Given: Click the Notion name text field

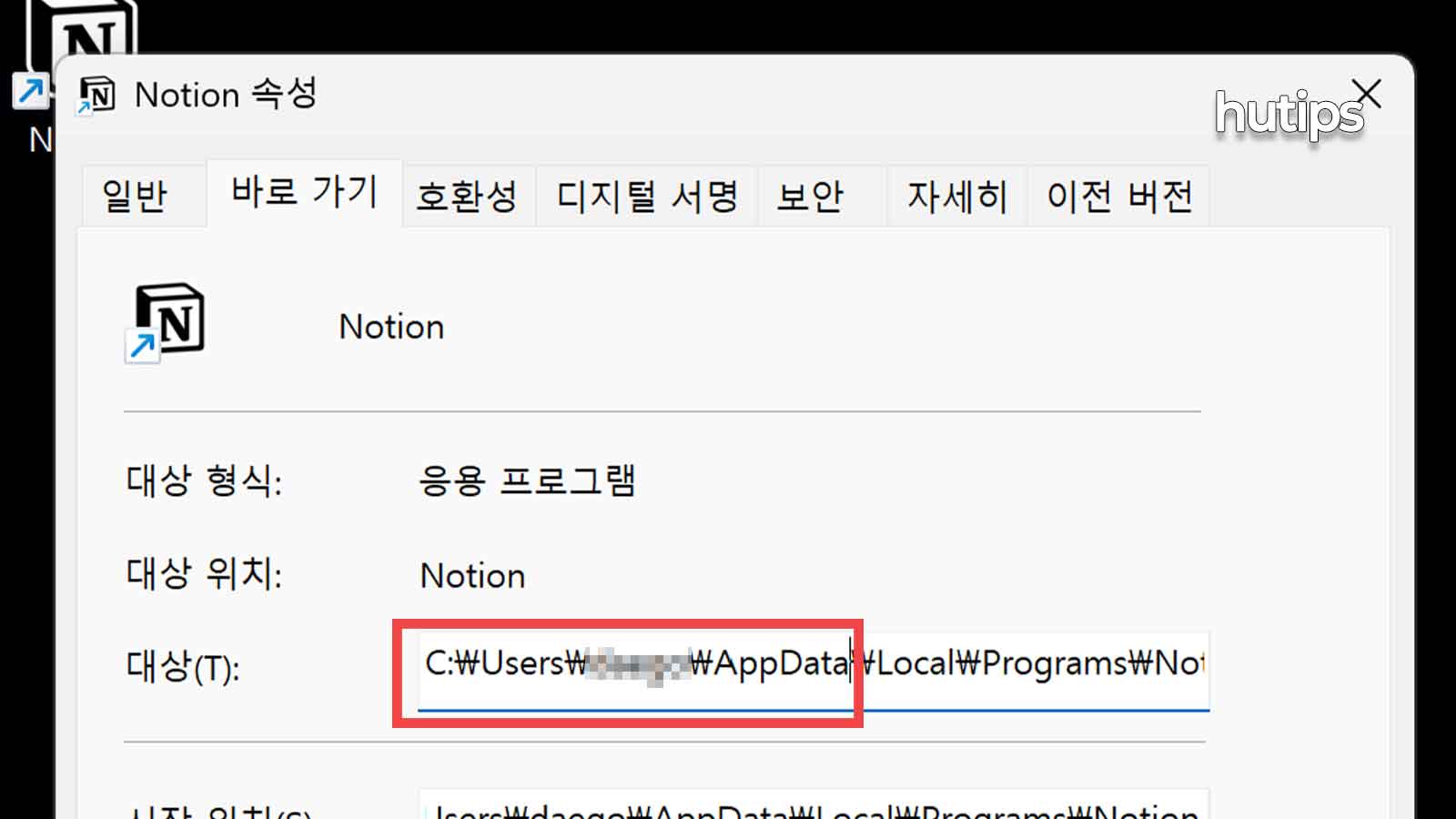Looking at the screenshot, I should click(x=391, y=327).
